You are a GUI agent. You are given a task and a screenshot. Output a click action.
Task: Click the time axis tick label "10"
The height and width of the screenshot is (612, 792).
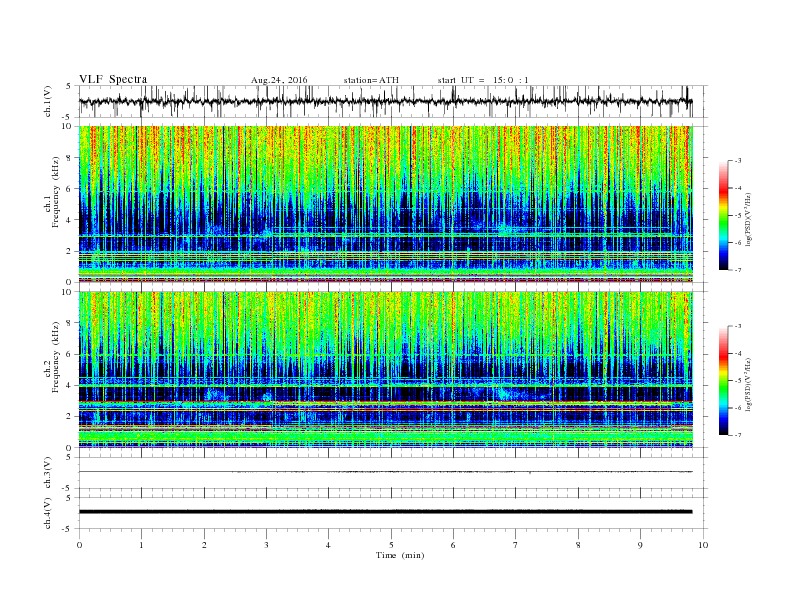click(x=703, y=545)
